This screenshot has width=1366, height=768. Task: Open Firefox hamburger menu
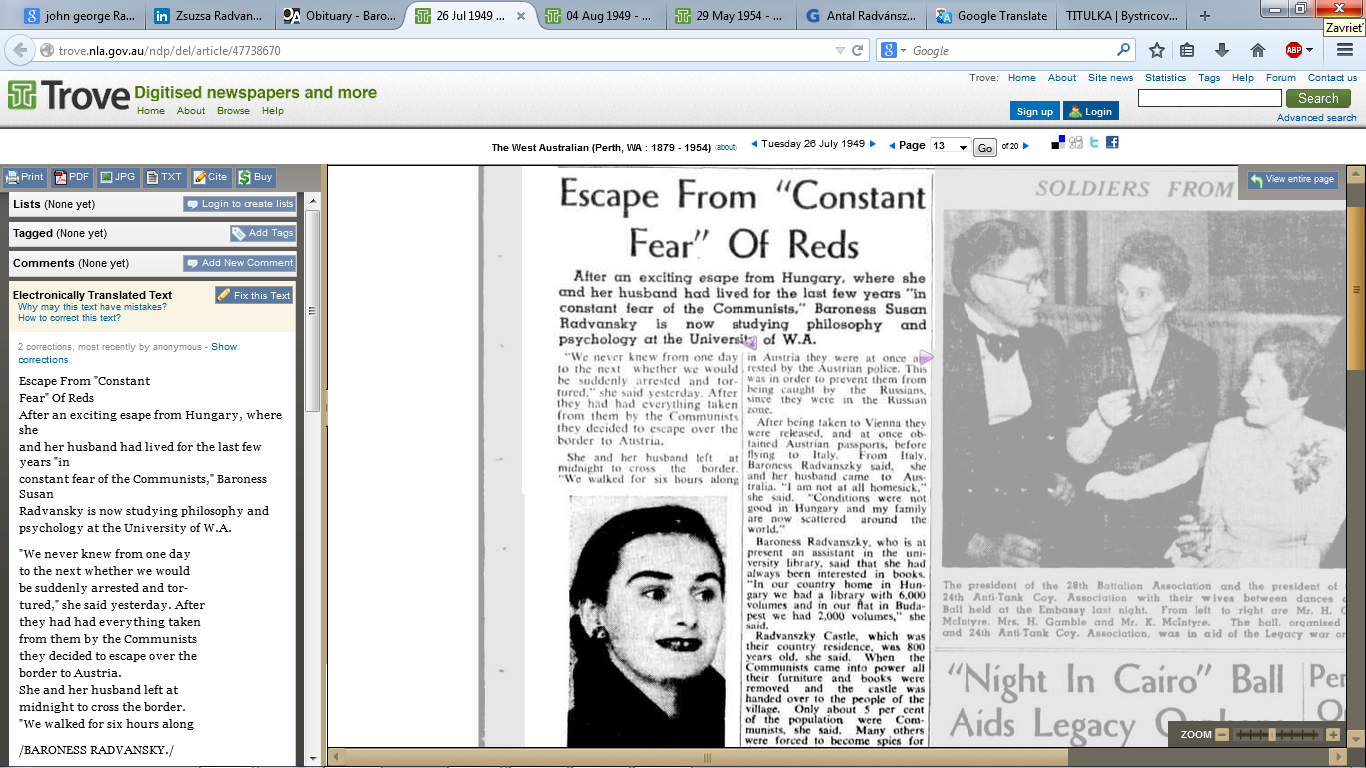point(1345,50)
